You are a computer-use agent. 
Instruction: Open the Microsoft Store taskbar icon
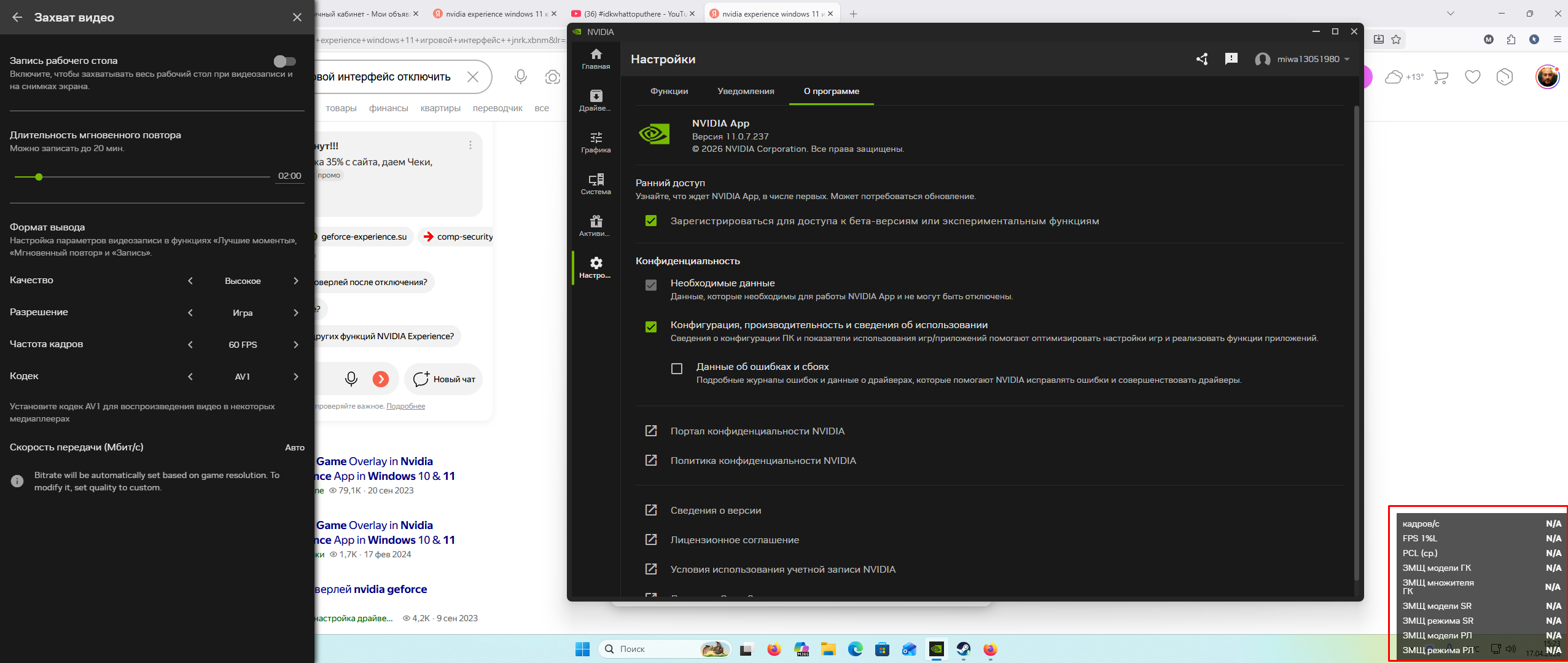click(x=882, y=649)
